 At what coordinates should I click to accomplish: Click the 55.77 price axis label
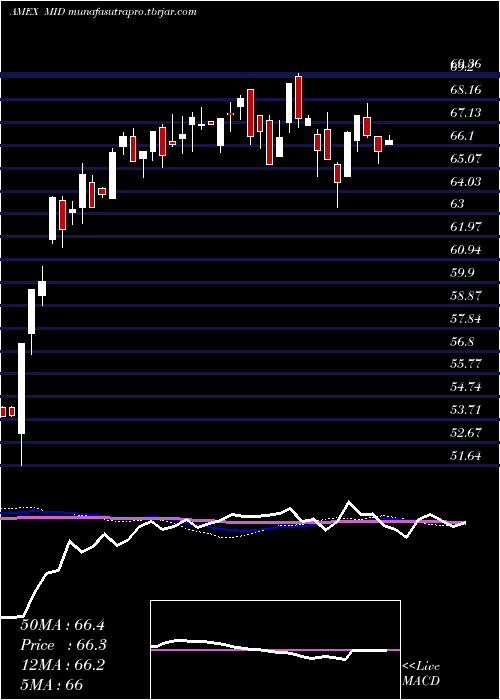466,364
